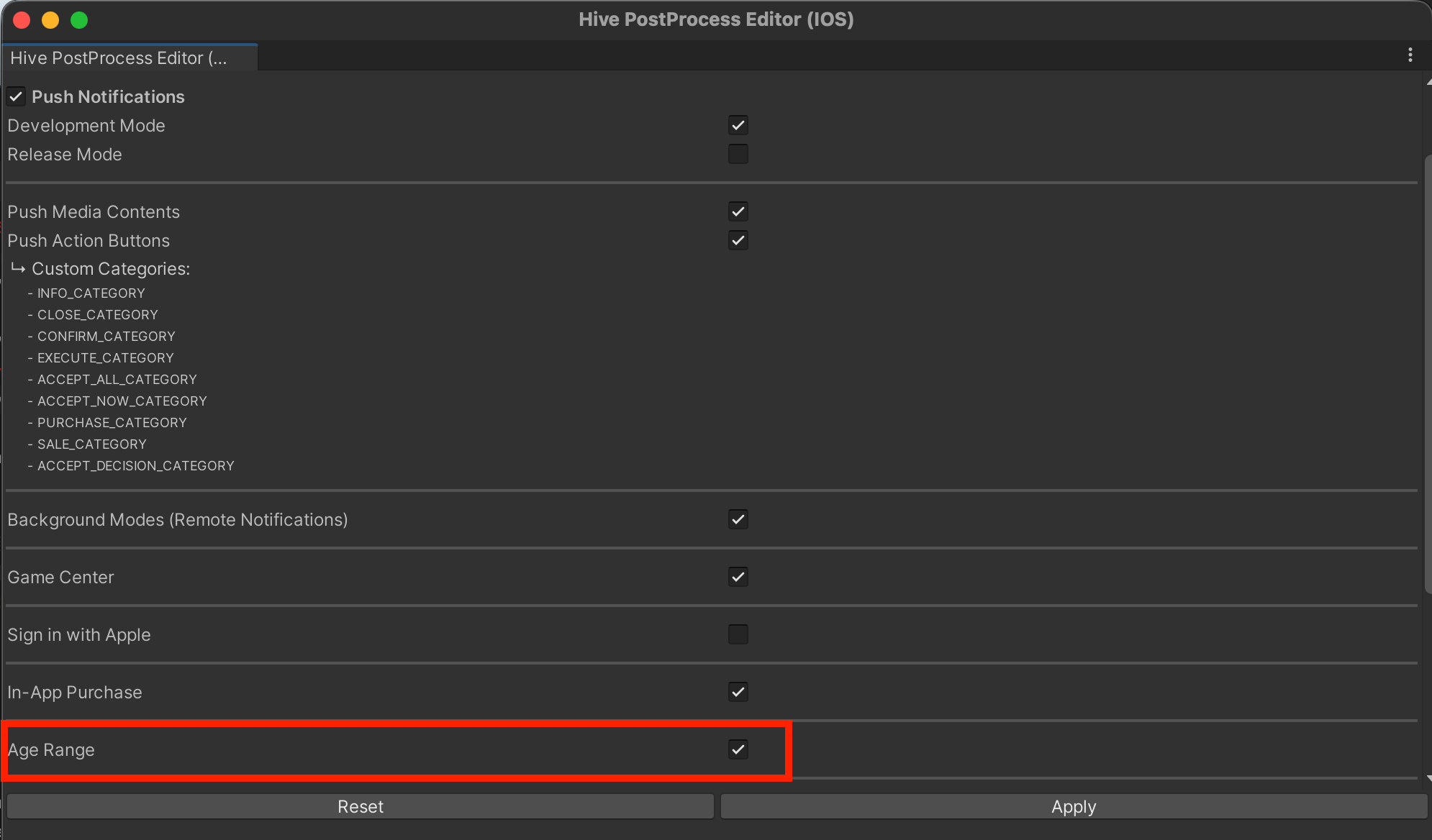Disable the Development Mode checkbox

(x=738, y=125)
